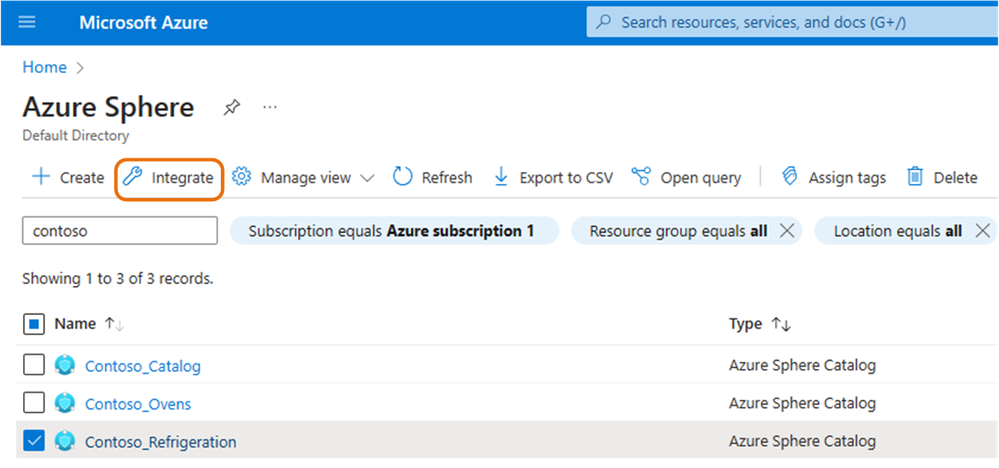The height and width of the screenshot is (468, 999).
Task: Sort by Name column header
Action: click(x=75, y=324)
